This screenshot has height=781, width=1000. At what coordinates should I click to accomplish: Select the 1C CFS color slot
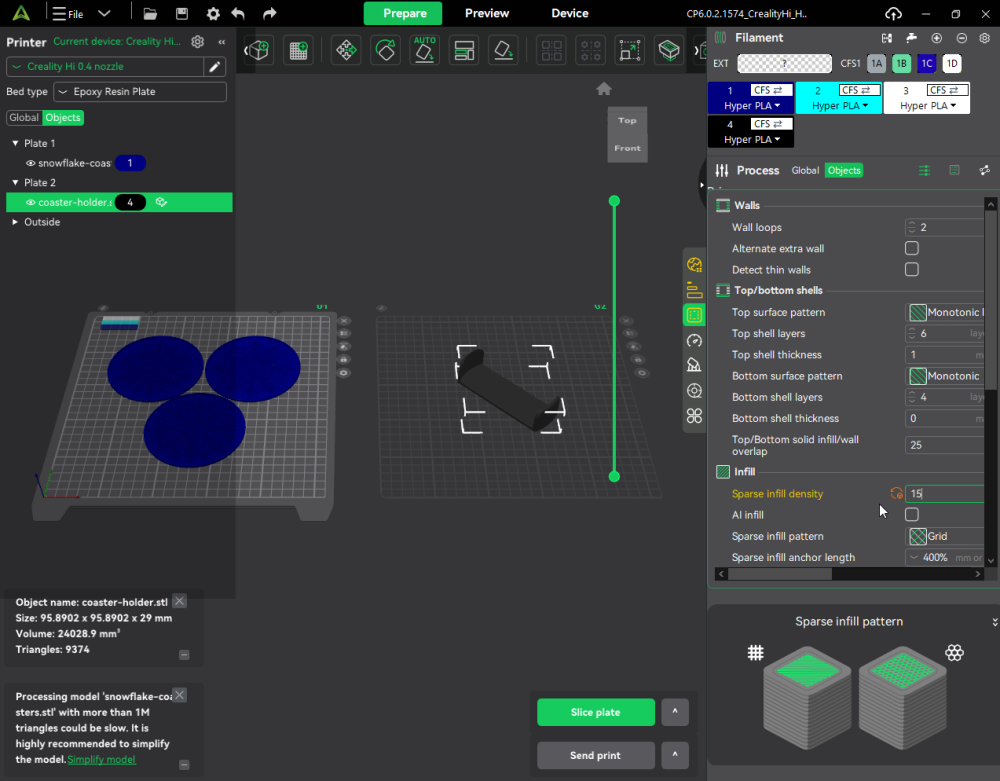(x=927, y=64)
